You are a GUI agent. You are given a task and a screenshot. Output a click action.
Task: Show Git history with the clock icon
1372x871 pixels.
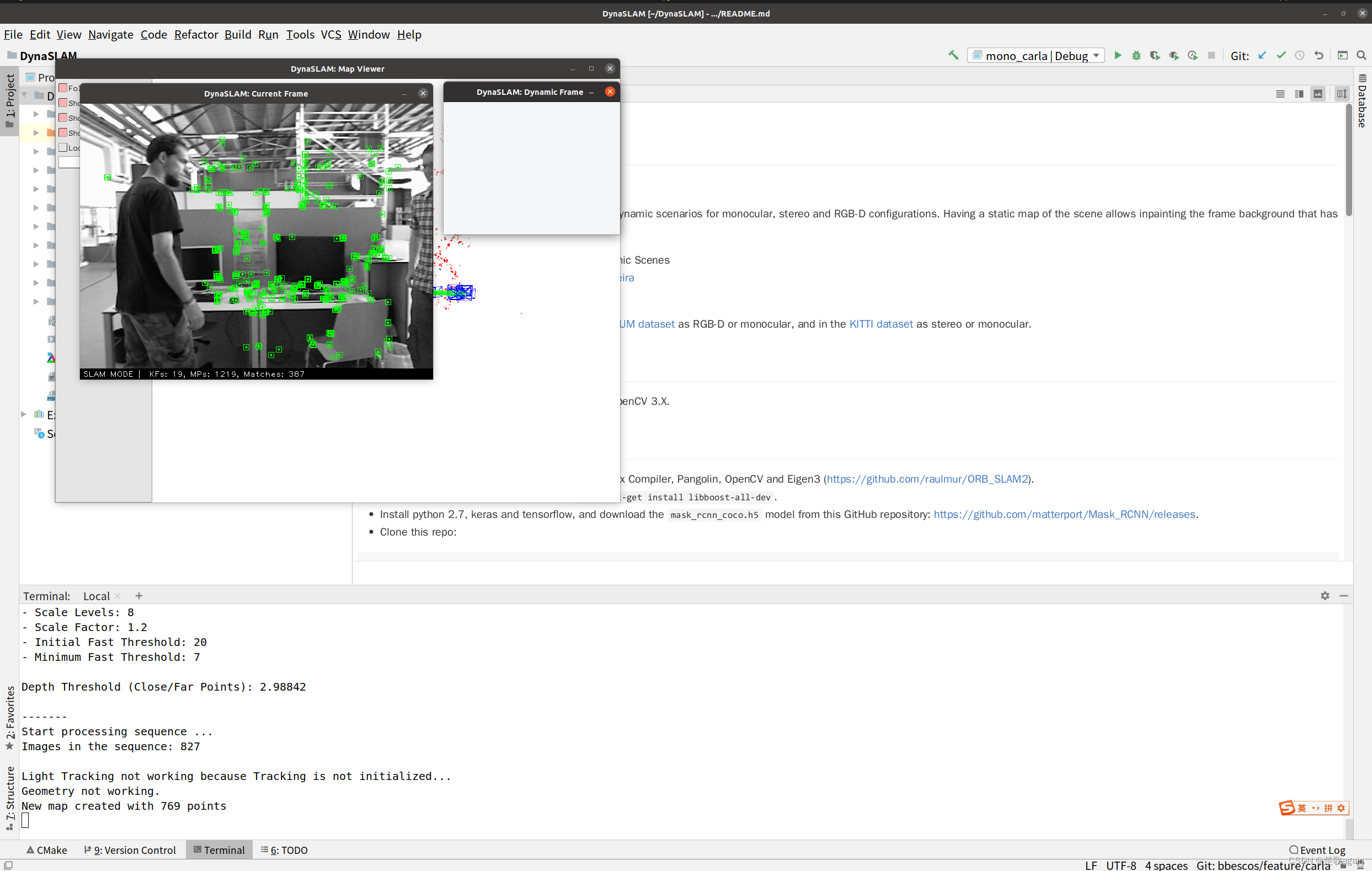(1300, 55)
